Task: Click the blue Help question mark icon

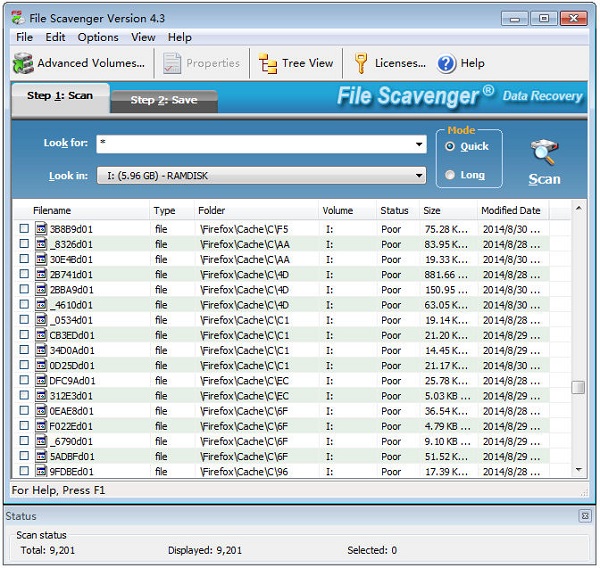Action: 446,64
